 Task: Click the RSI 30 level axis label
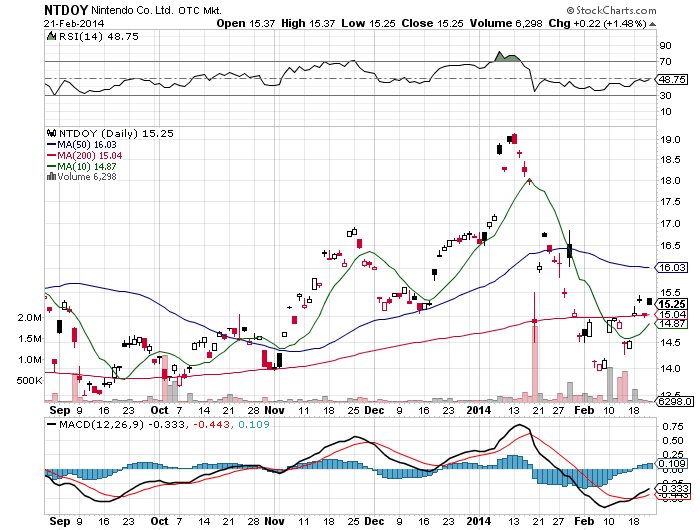pos(666,96)
